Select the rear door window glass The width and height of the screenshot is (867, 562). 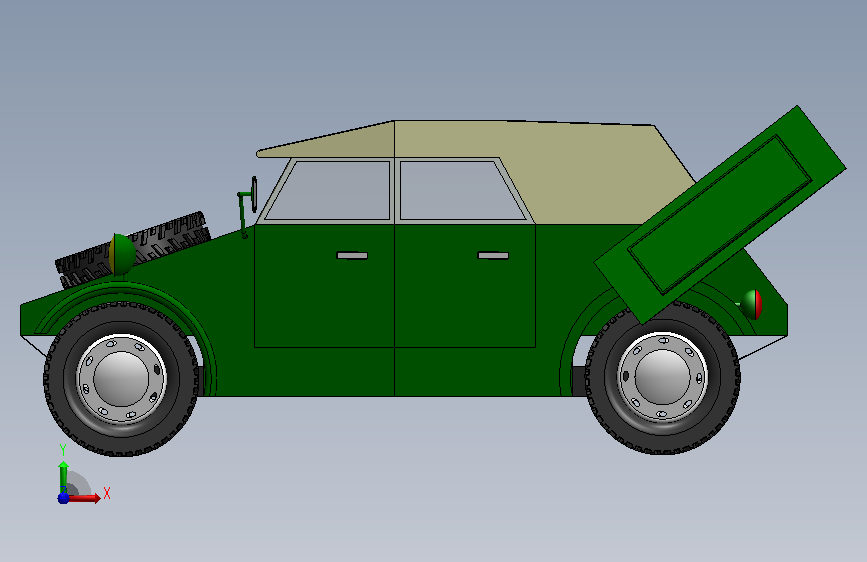[x=459, y=190]
